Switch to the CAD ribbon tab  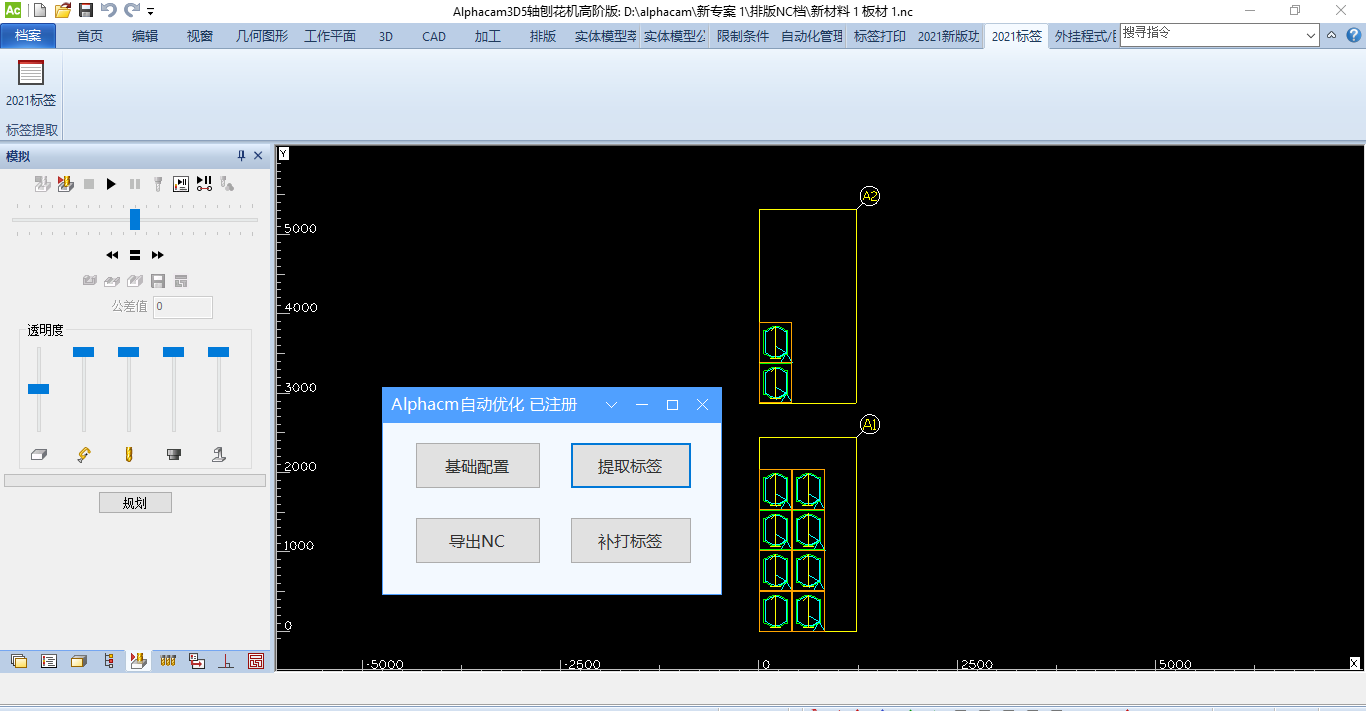[x=434, y=36]
